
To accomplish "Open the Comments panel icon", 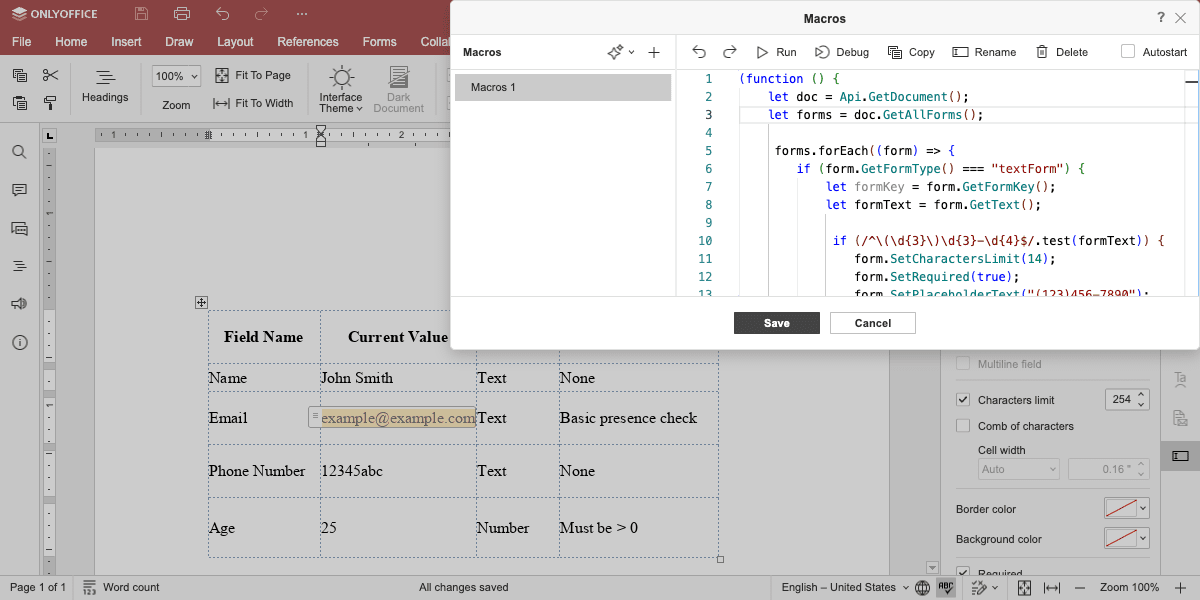I will point(19,190).
